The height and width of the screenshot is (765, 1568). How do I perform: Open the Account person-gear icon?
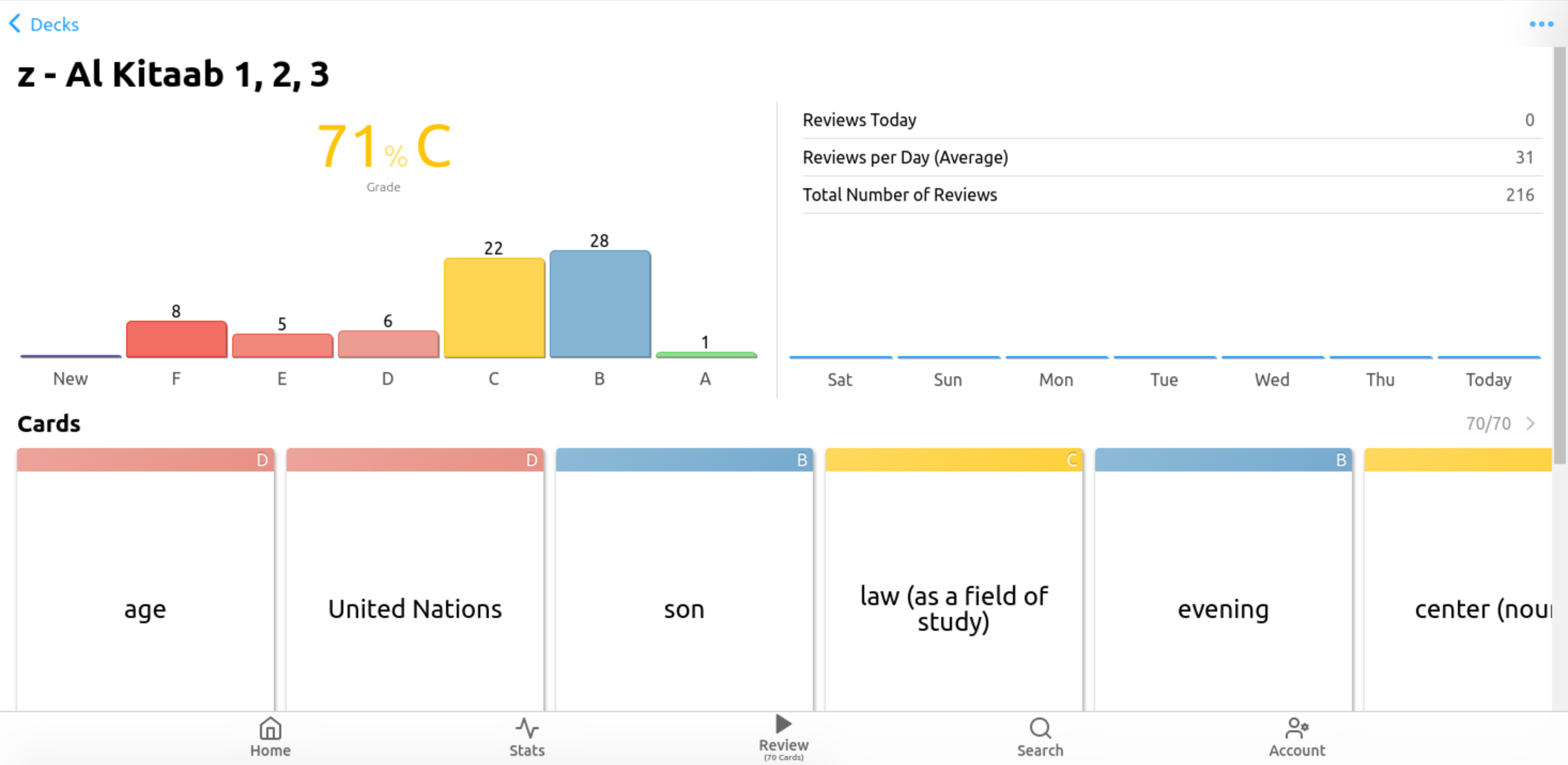(1296, 729)
